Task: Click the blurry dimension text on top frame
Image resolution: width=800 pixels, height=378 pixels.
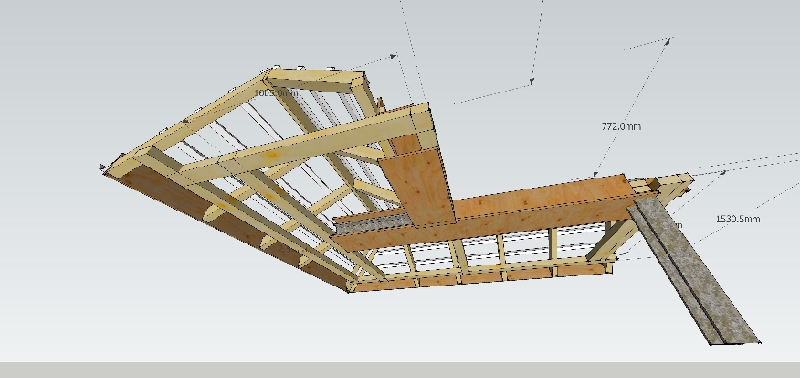Action: click(x=276, y=93)
